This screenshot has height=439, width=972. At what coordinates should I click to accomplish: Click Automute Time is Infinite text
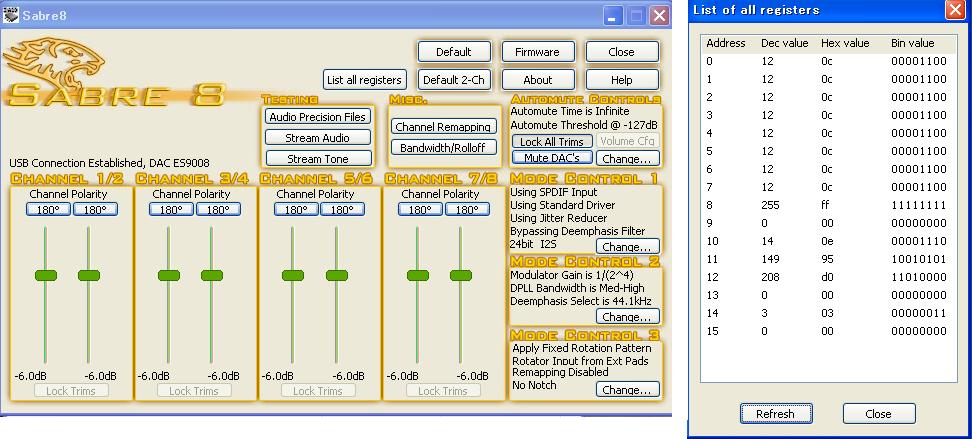coord(569,111)
